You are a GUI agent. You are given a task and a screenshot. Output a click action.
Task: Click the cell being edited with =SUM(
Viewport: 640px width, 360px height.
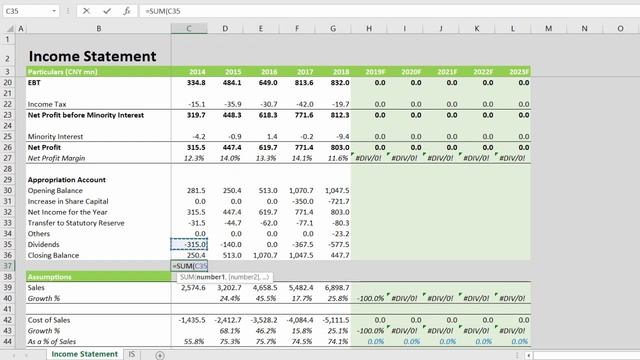[189, 266]
